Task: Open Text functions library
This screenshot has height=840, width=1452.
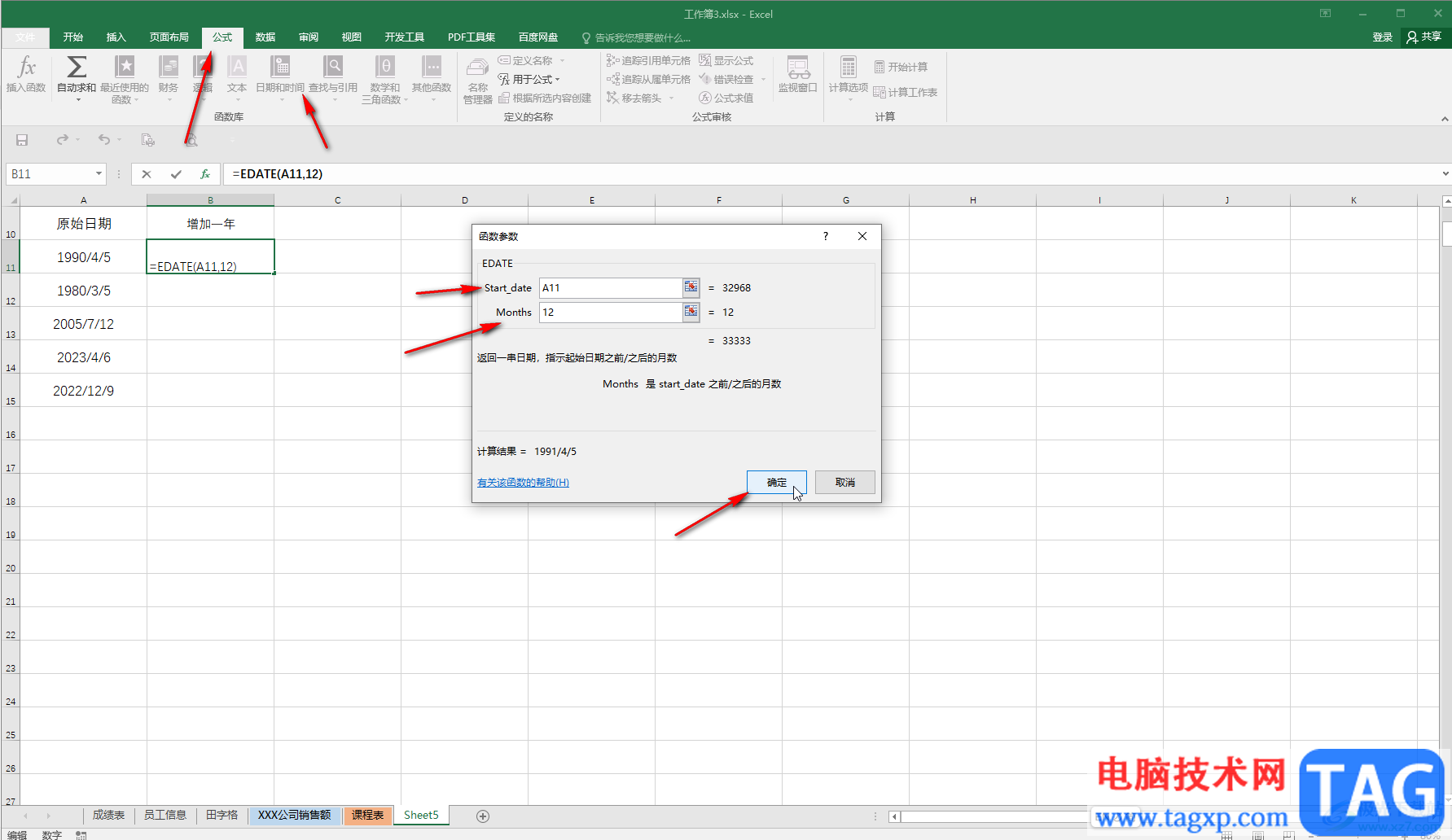Action: coord(237,79)
